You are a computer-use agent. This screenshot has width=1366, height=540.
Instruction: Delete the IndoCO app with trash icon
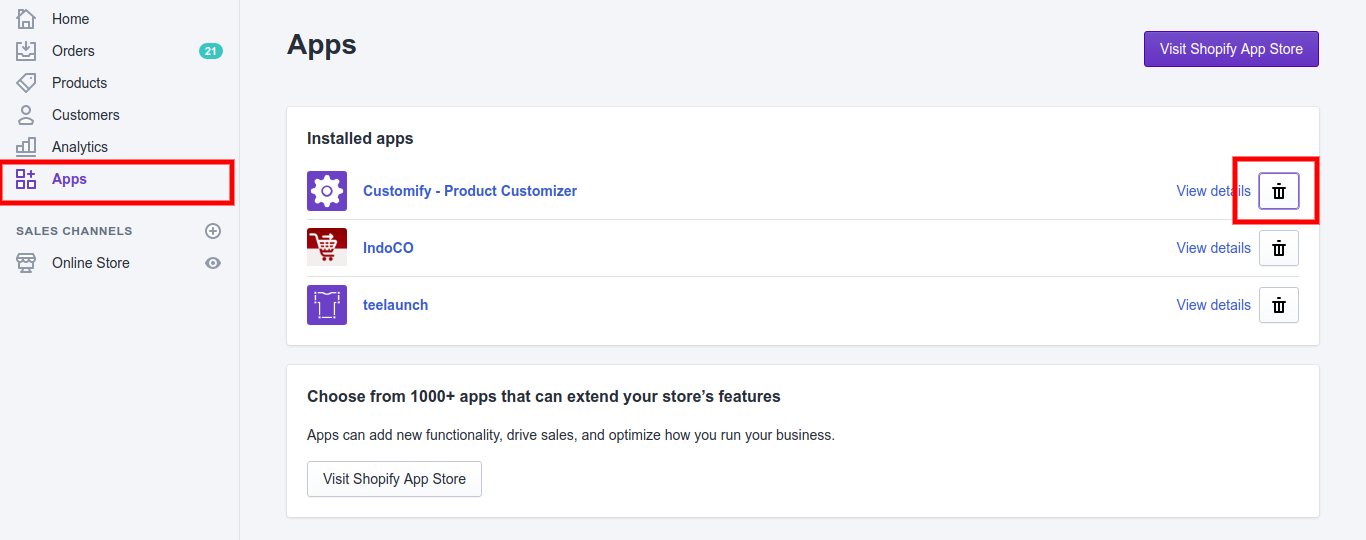coord(1279,248)
